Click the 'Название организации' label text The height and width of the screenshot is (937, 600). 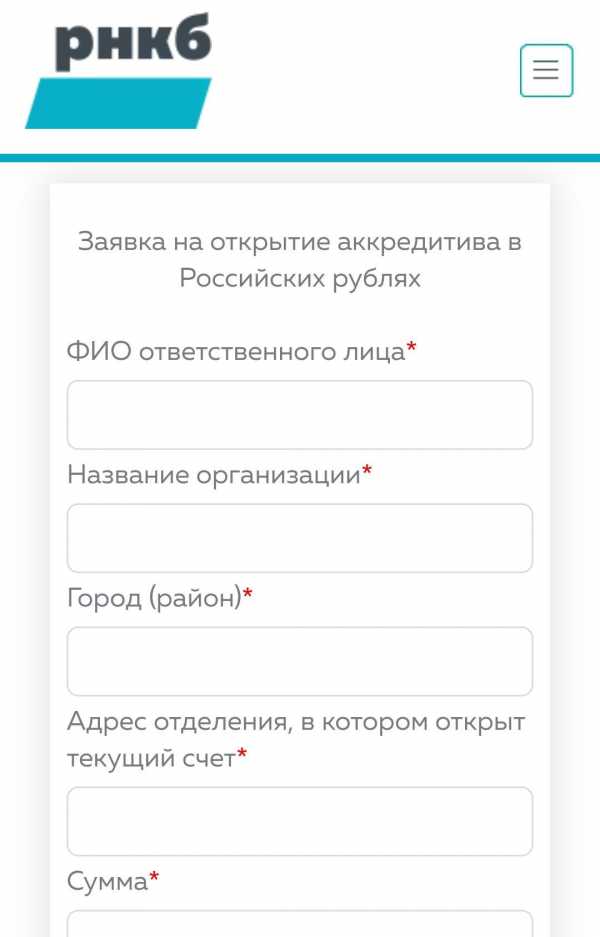coord(213,475)
